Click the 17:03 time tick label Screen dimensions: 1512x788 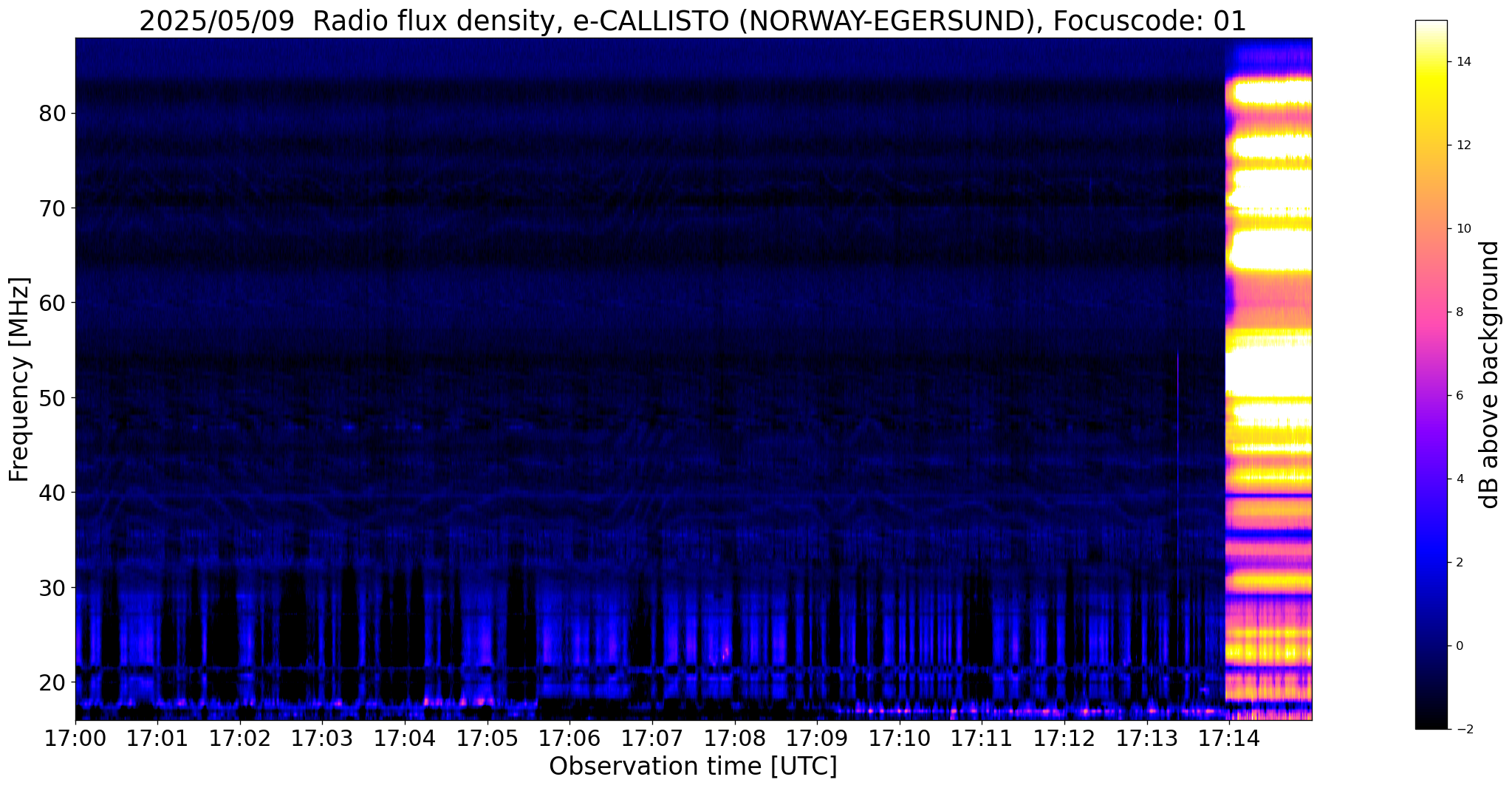click(322, 738)
